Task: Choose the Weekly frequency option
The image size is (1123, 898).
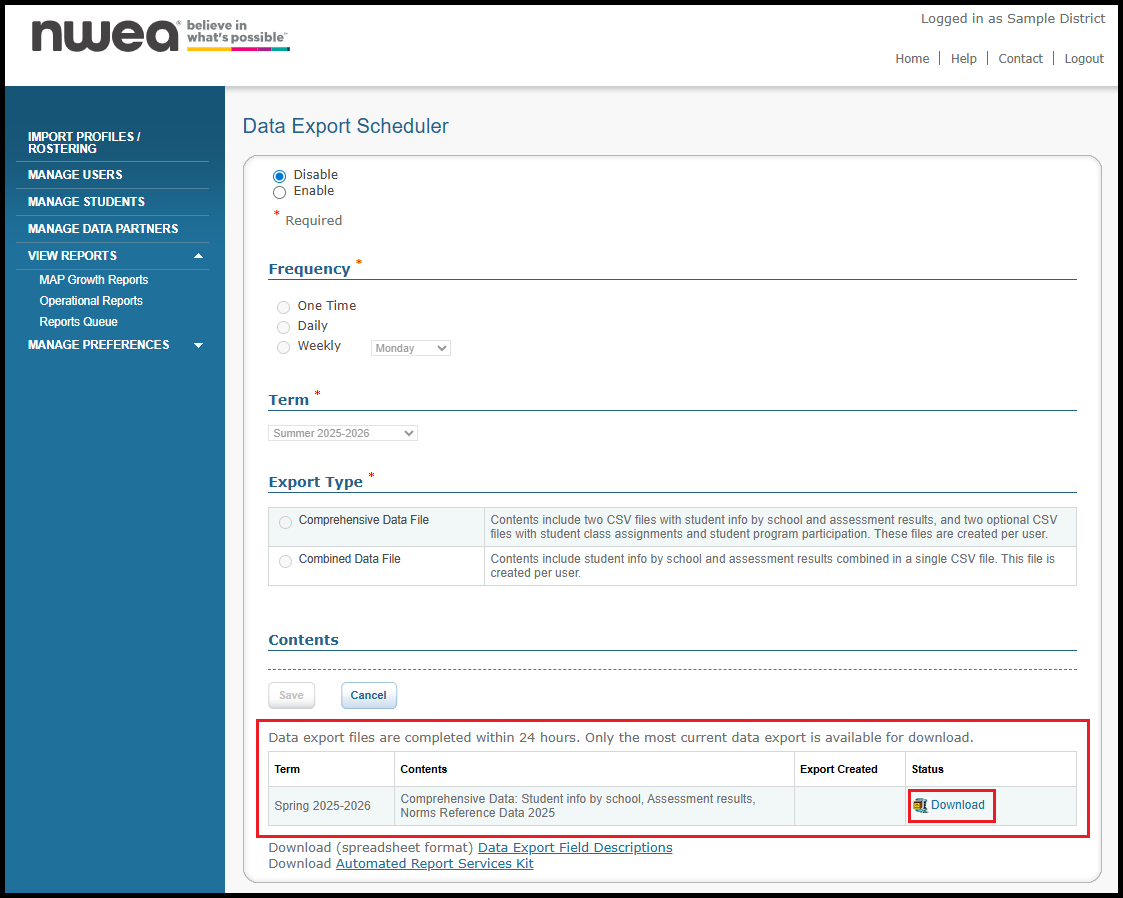Action: [284, 347]
